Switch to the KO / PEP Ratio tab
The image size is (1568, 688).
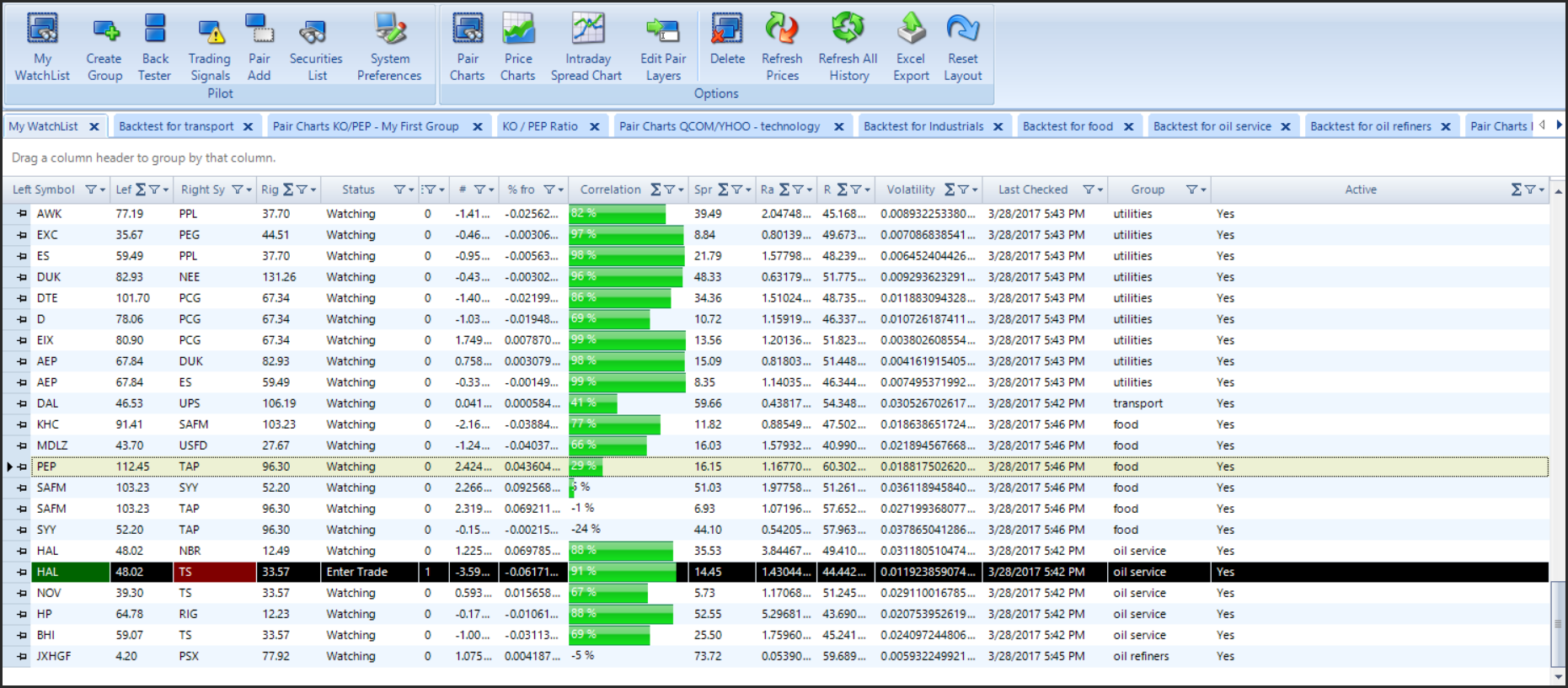[540, 126]
